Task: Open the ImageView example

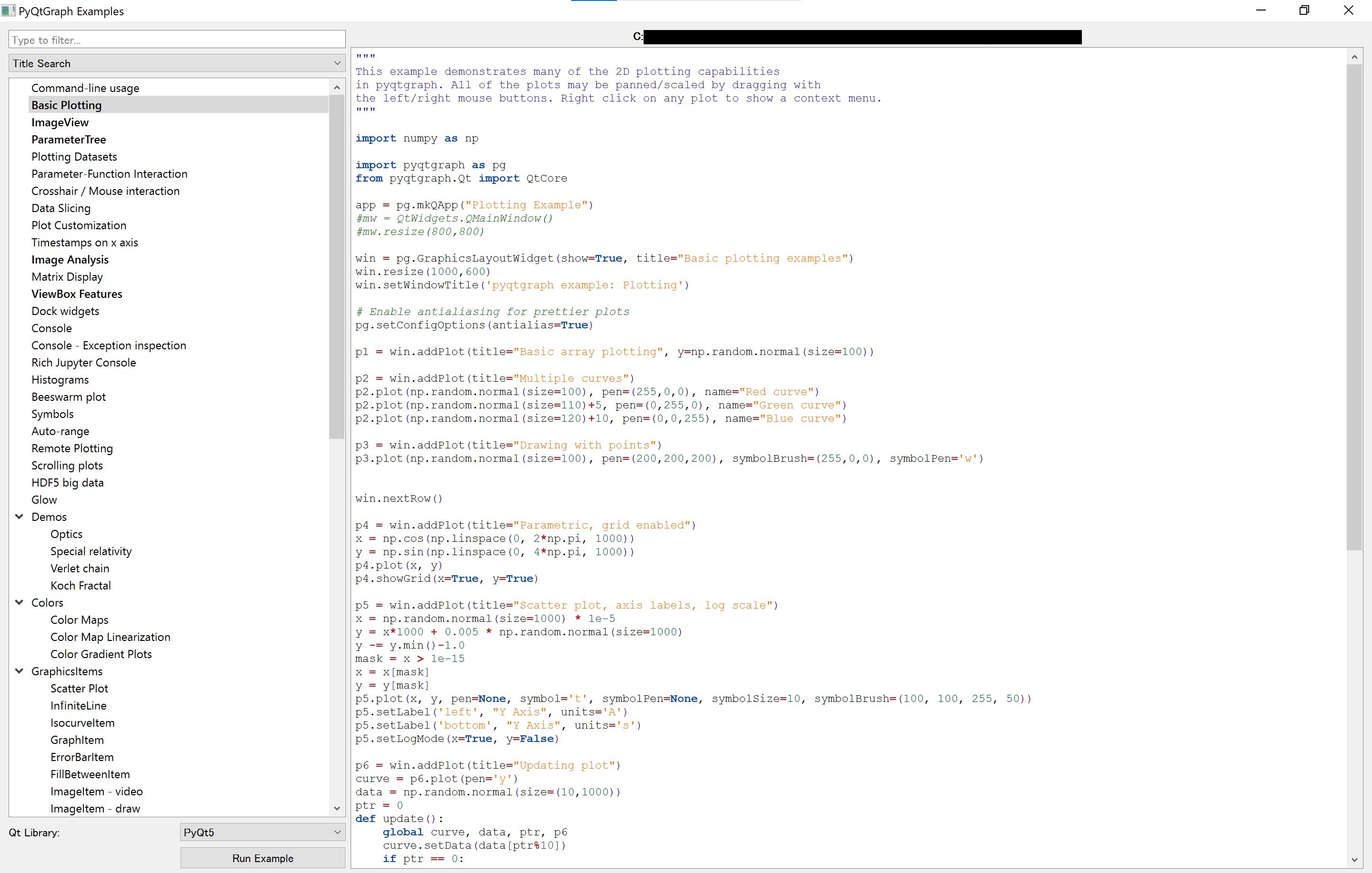Action: point(60,122)
